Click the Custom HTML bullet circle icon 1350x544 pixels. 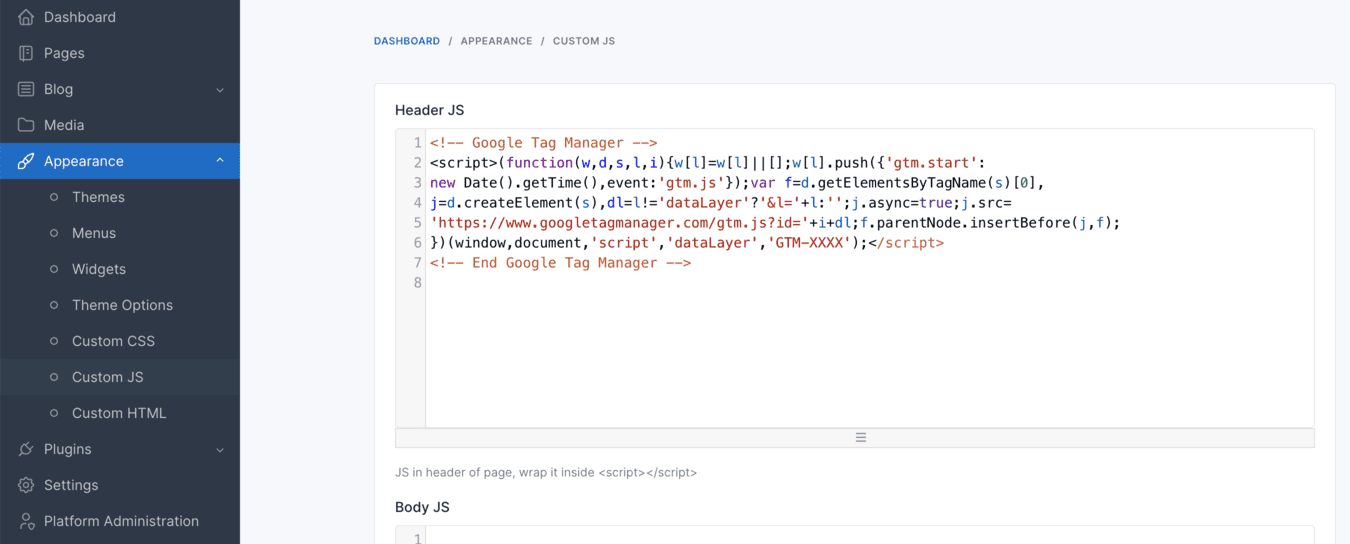click(x=54, y=413)
